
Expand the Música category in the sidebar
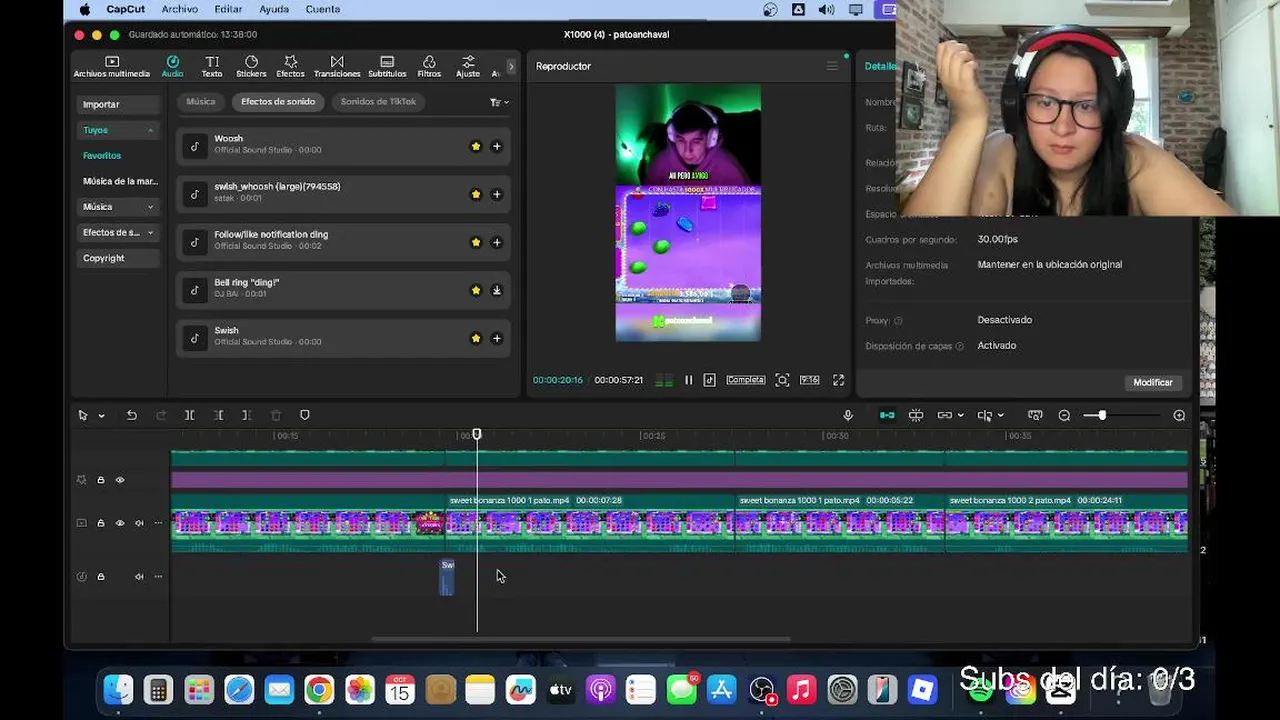pyautogui.click(x=118, y=207)
